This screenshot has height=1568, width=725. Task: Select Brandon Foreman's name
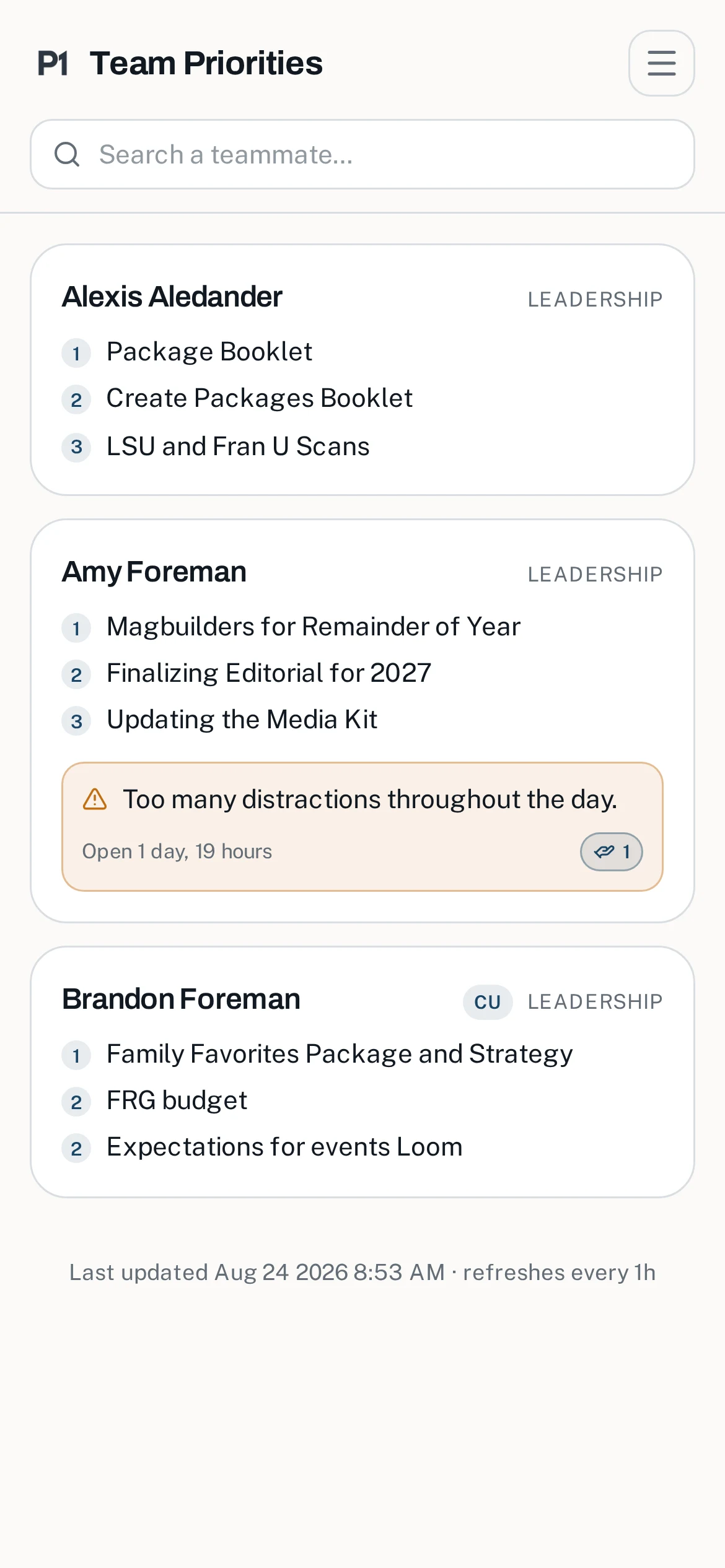tap(181, 999)
